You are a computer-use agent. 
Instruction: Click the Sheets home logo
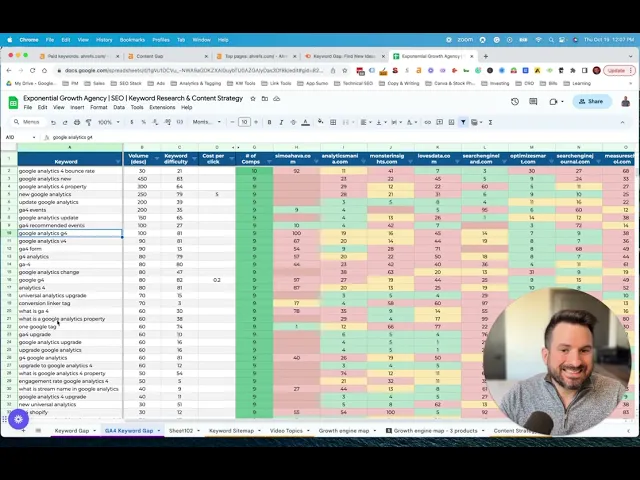(13, 103)
